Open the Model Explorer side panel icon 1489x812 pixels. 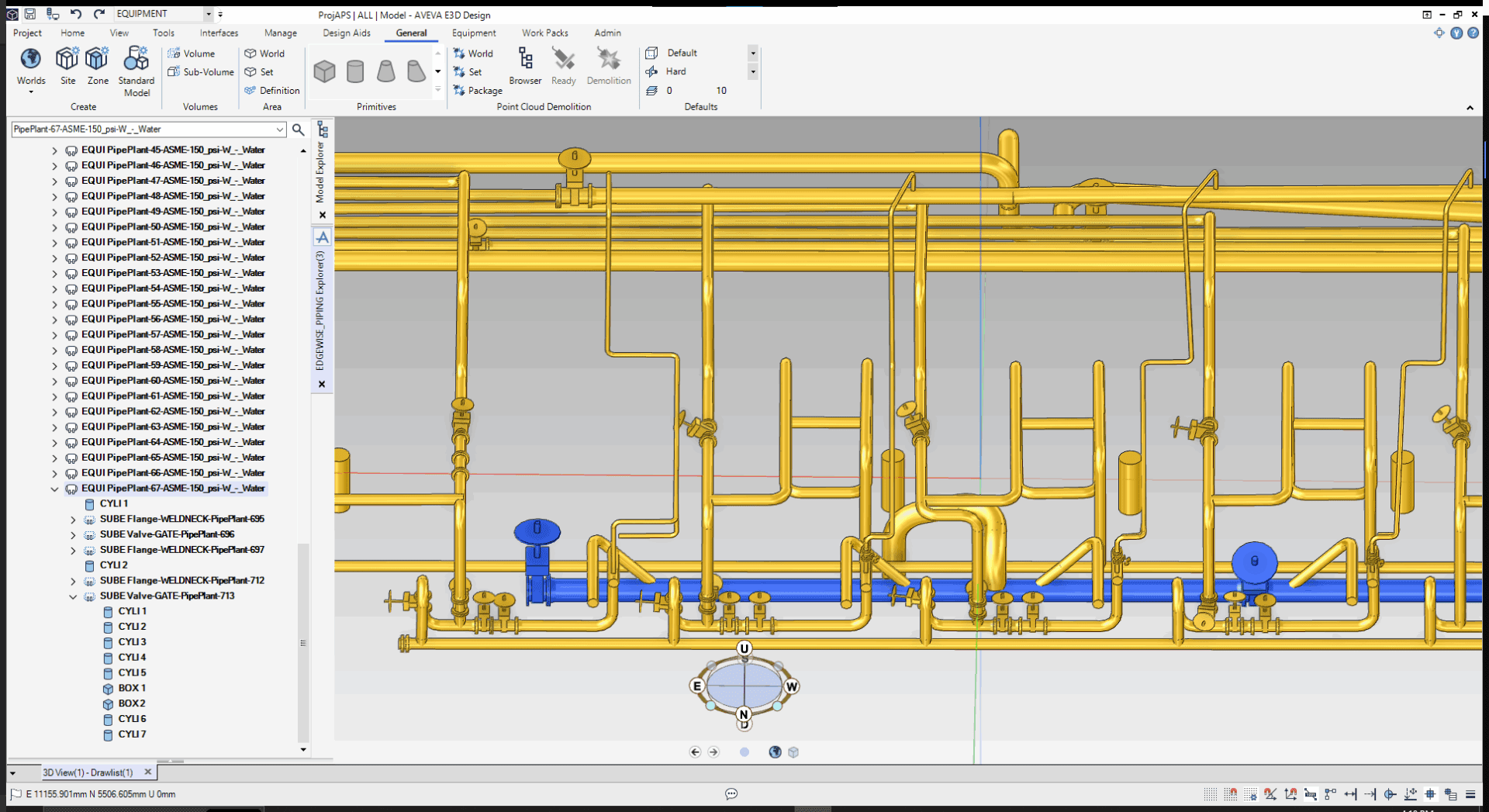click(323, 130)
